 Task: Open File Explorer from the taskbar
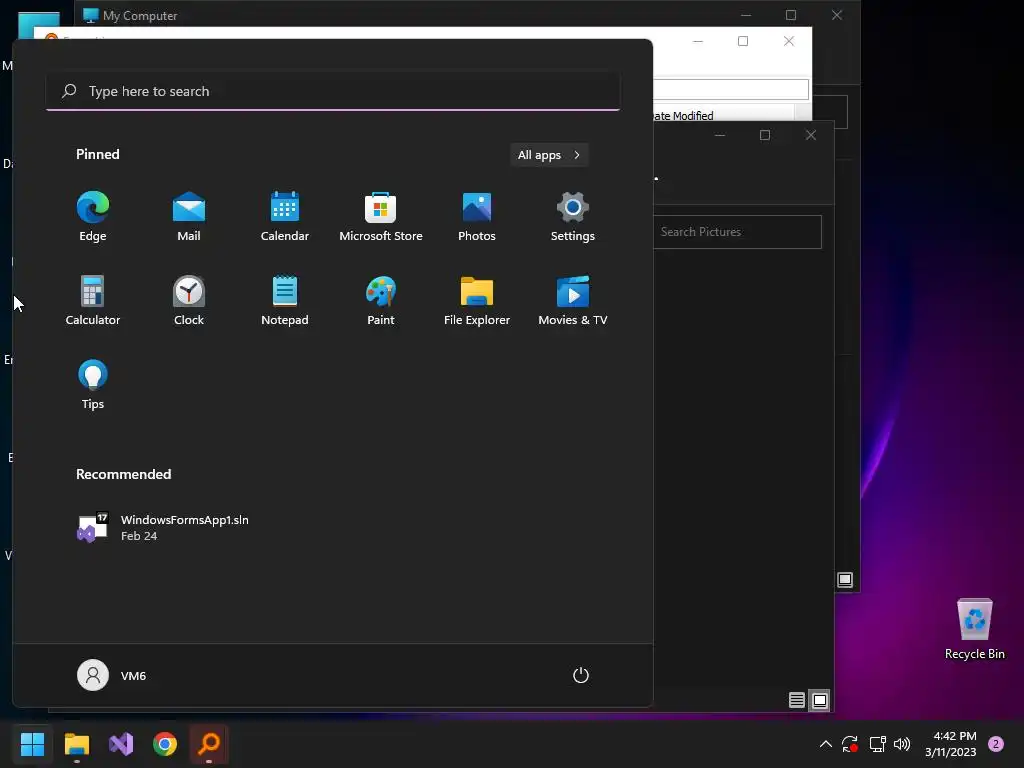point(77,744)
